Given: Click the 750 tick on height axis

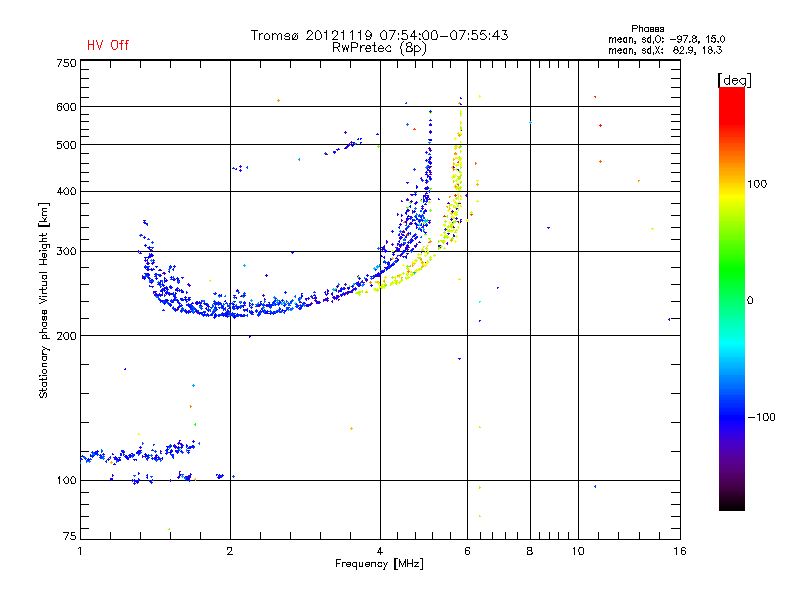Looking at the screenshot, I should (x=66, y=63).
